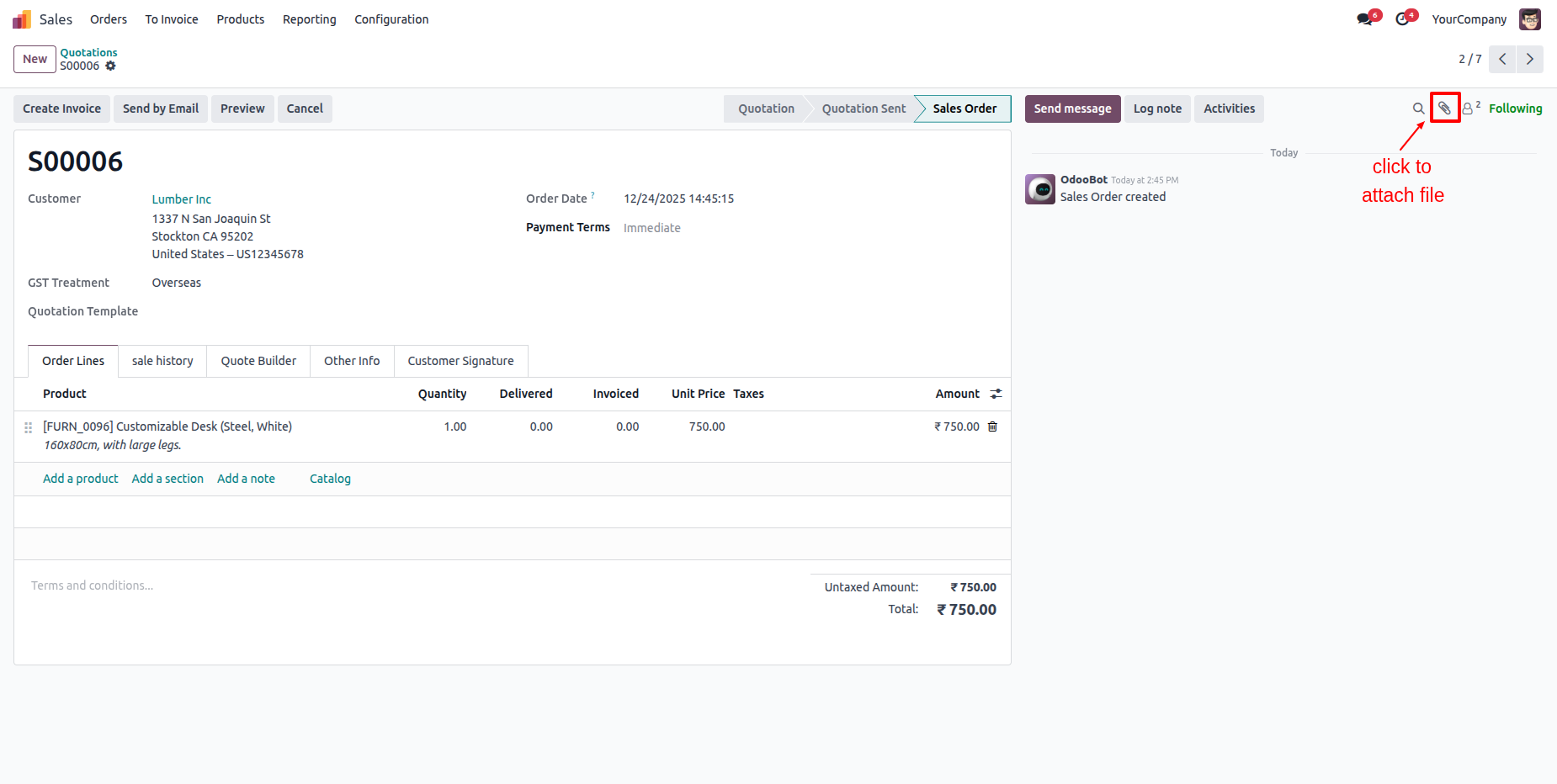Sort by the Quantity column header
This screenshot has height=784, width=1557.
click(x=442, y=394)
